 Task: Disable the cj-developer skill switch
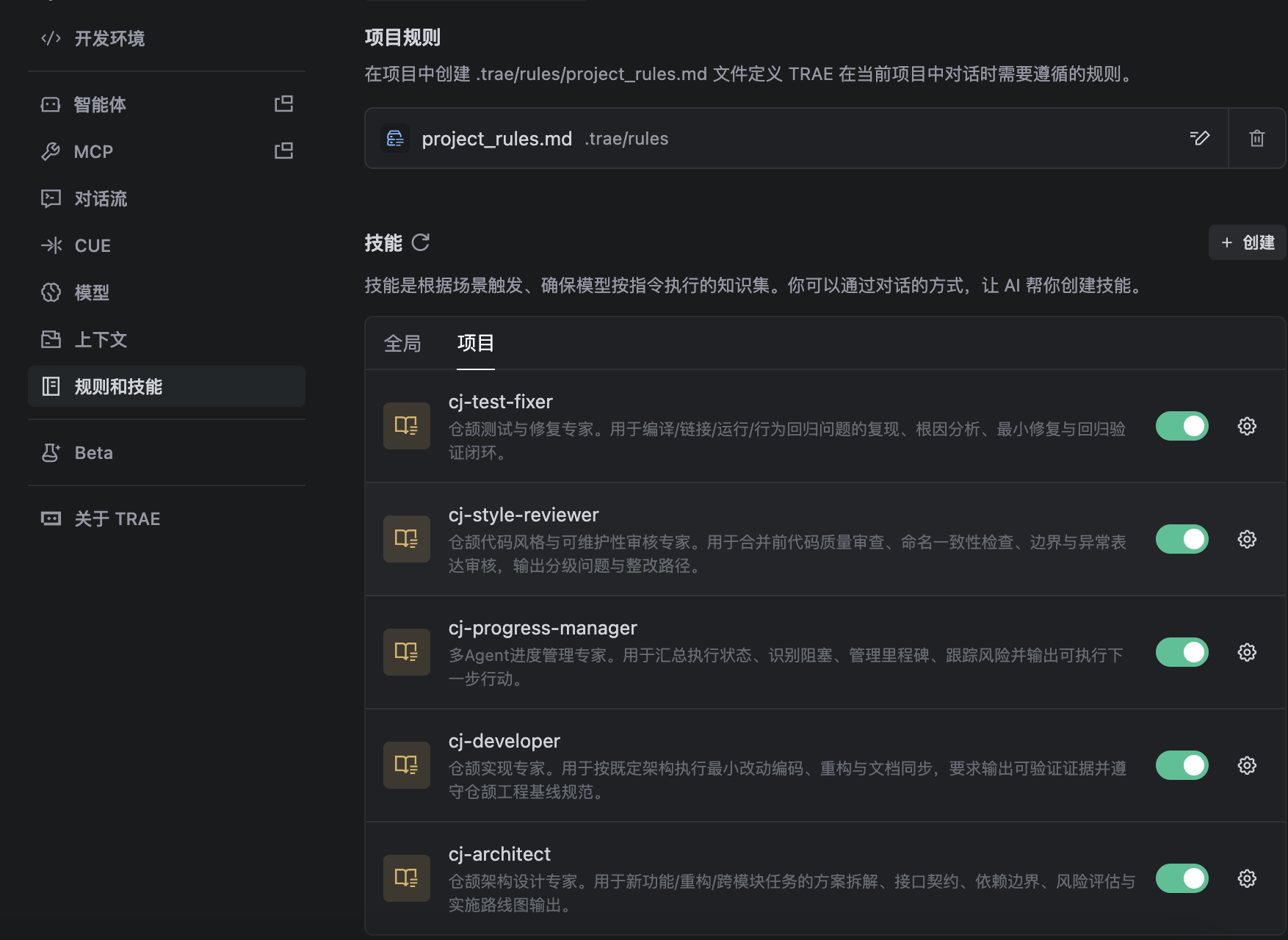(x=1182, y=765)
